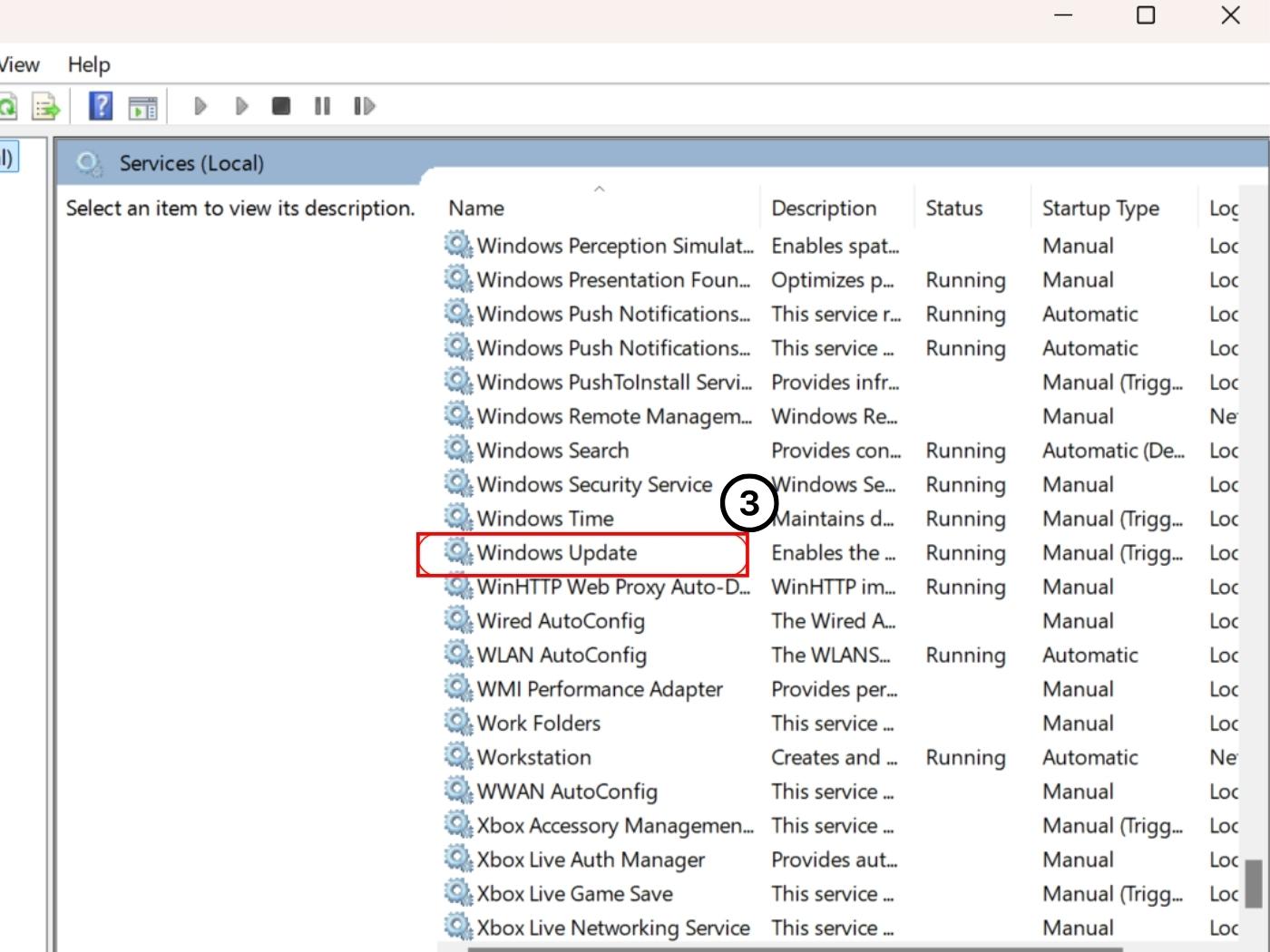
Task: Click the 'Automatic (De...' startup type for Windows Search
Action: [1113, 451]
